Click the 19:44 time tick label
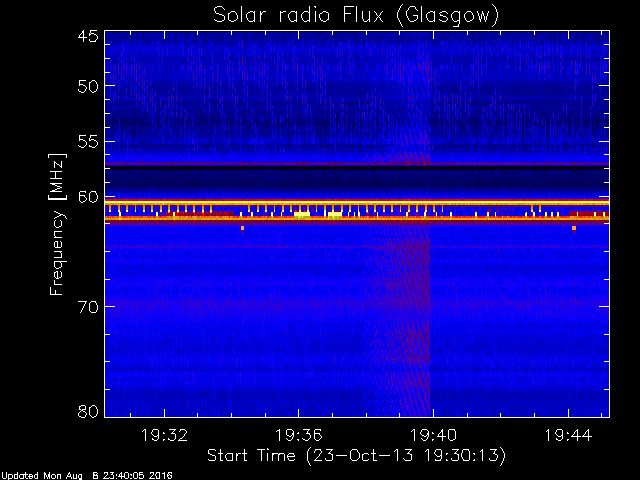The height and width of the screenshot is (480, 640). coord(568,435)
